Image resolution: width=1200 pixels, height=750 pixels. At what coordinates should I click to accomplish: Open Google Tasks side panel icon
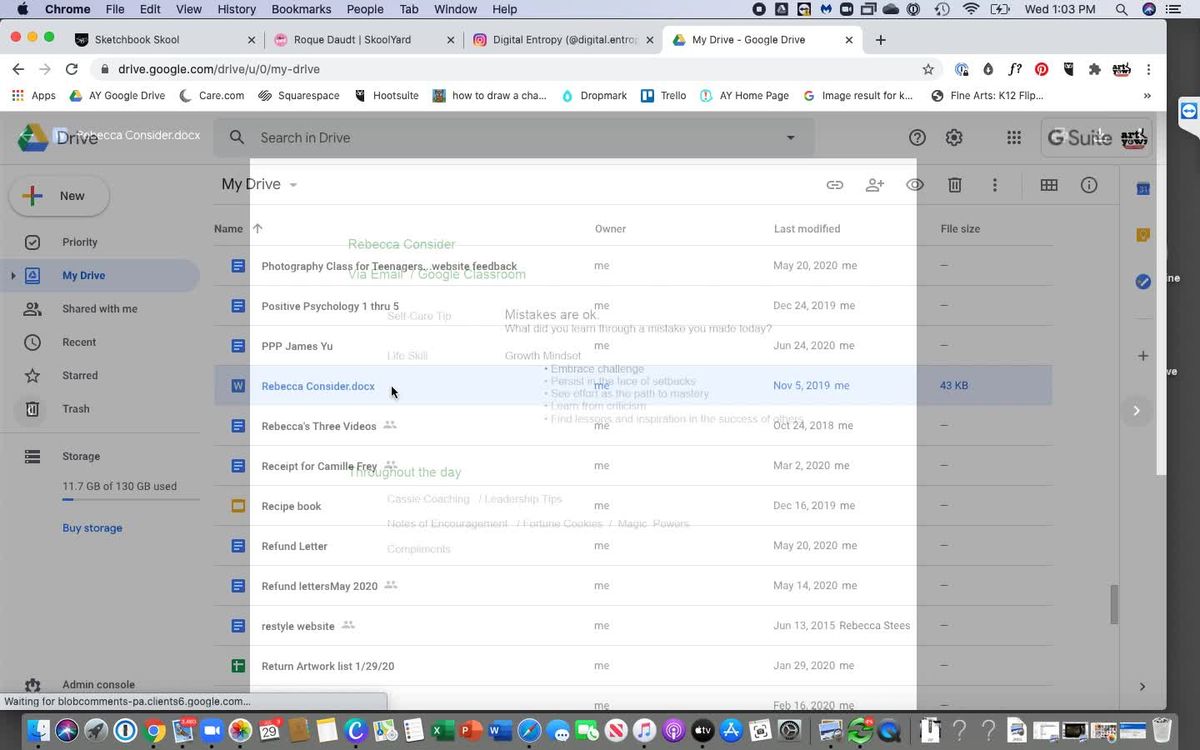point(1143,282)
